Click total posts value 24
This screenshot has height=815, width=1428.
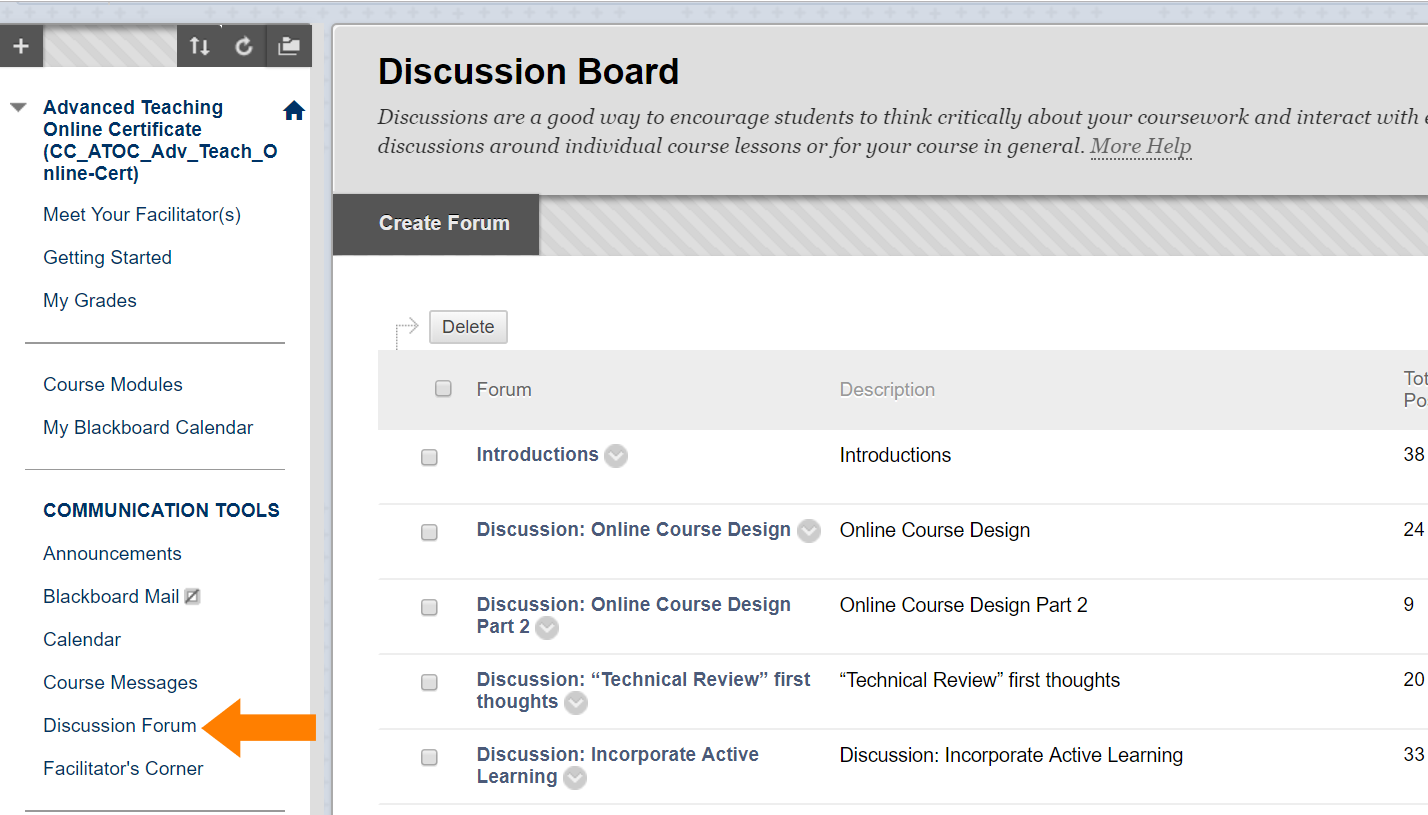pos(1414,530)
